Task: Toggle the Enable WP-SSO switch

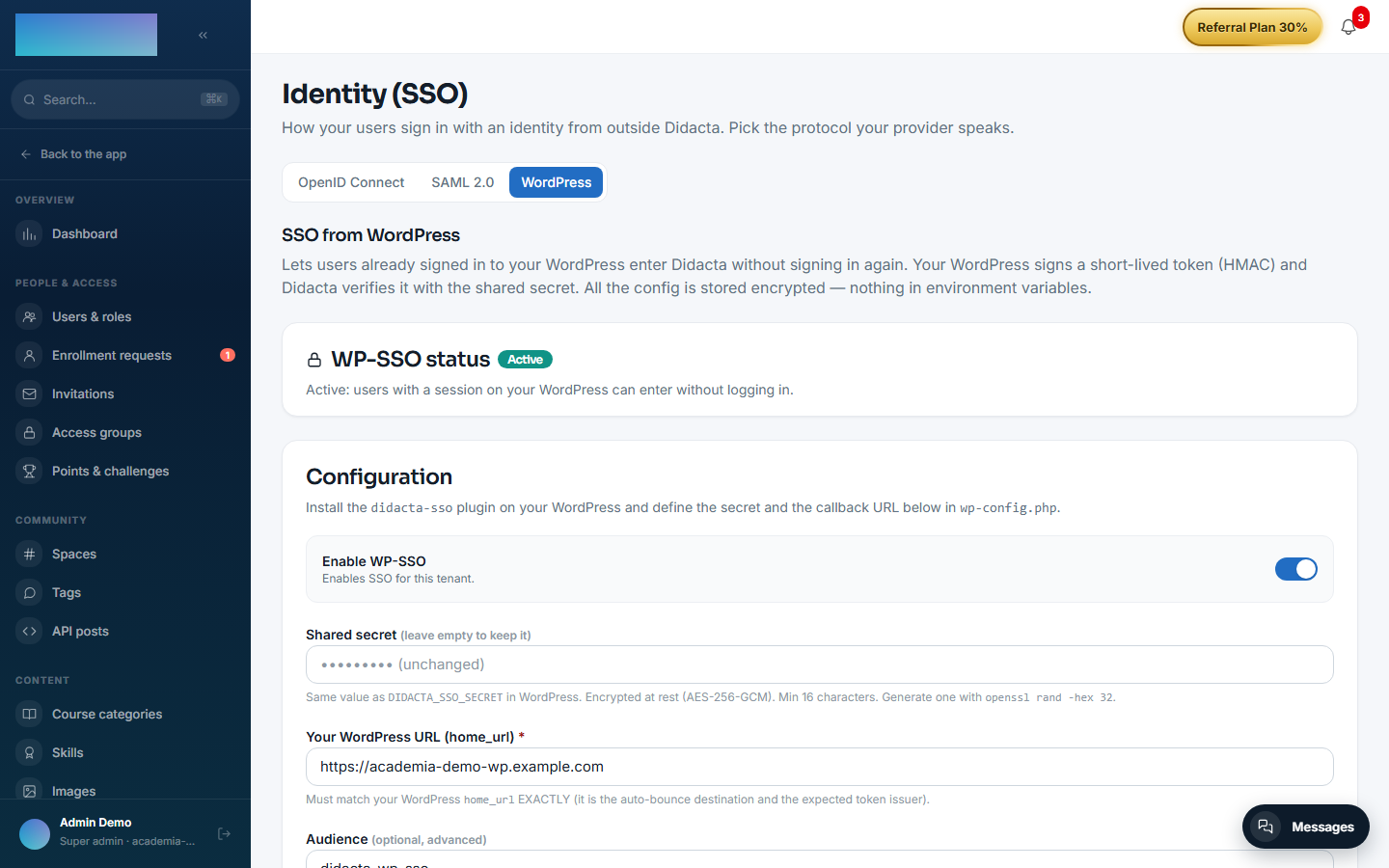Action: coord(1296,569)
